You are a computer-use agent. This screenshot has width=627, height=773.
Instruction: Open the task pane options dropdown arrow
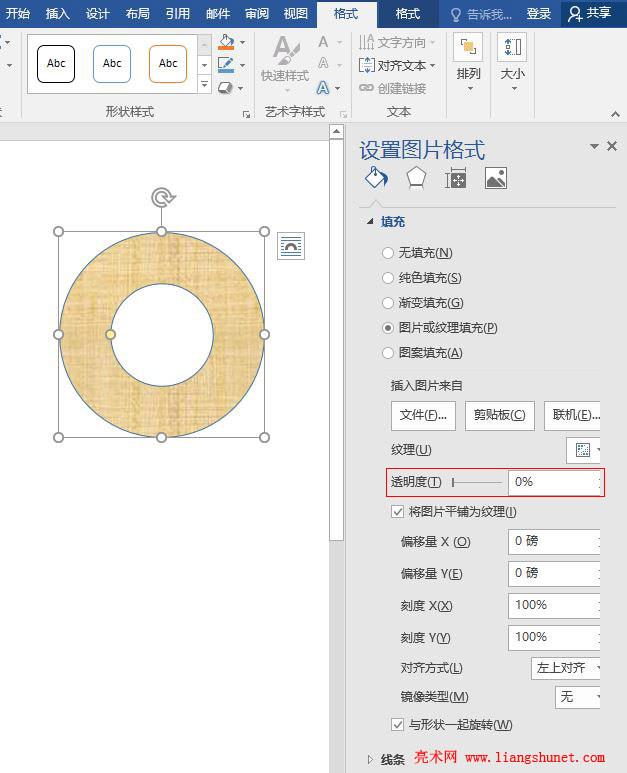[594, 146]
